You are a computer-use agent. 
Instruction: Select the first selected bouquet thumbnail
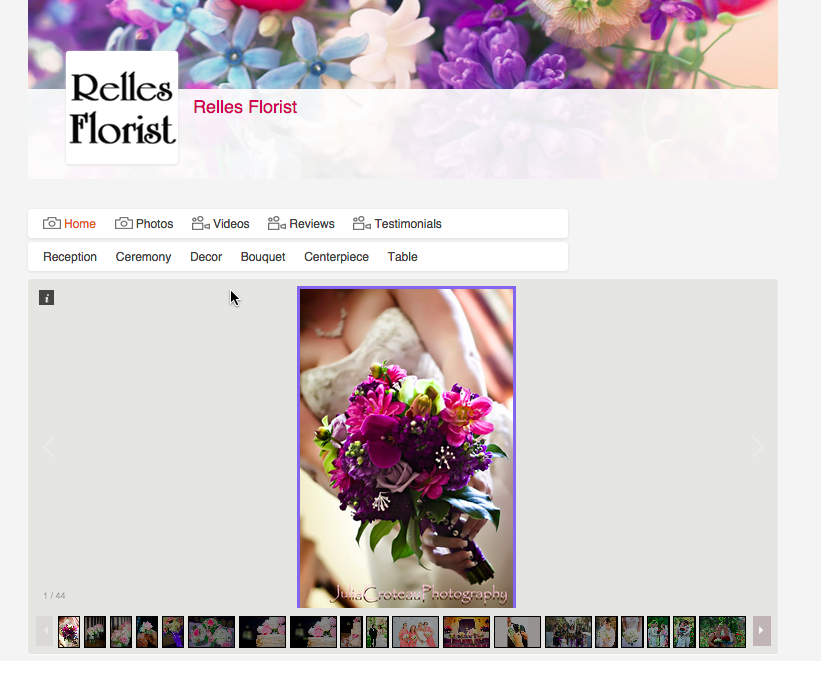[69, 631]
